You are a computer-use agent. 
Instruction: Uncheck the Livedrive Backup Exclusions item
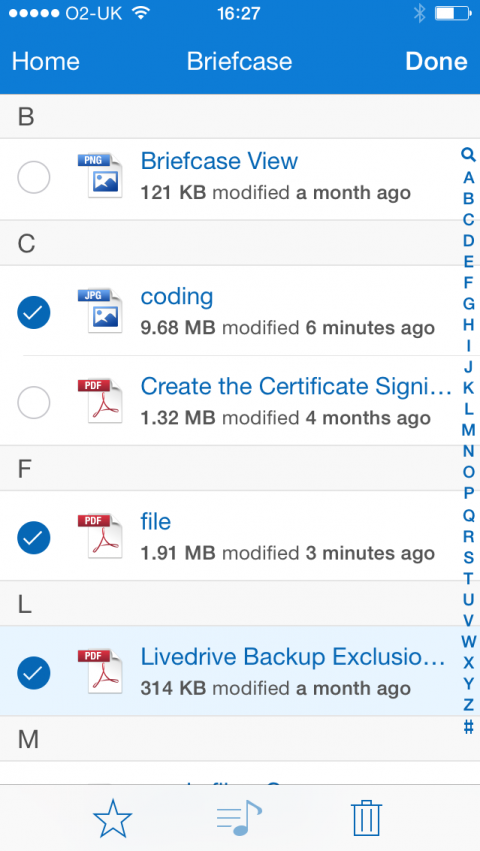34,673
